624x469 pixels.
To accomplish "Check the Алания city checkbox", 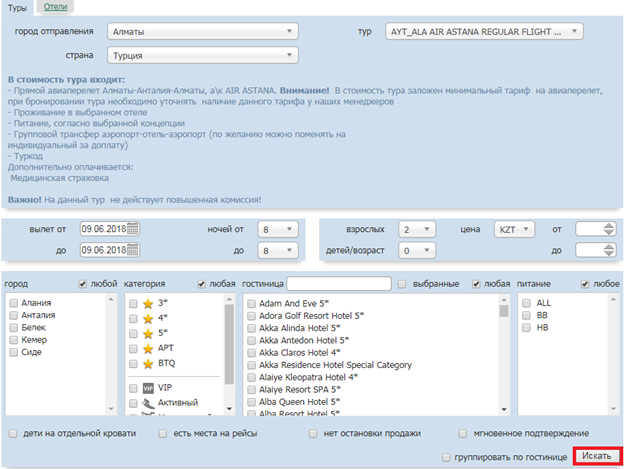I will tap(14, 303).
